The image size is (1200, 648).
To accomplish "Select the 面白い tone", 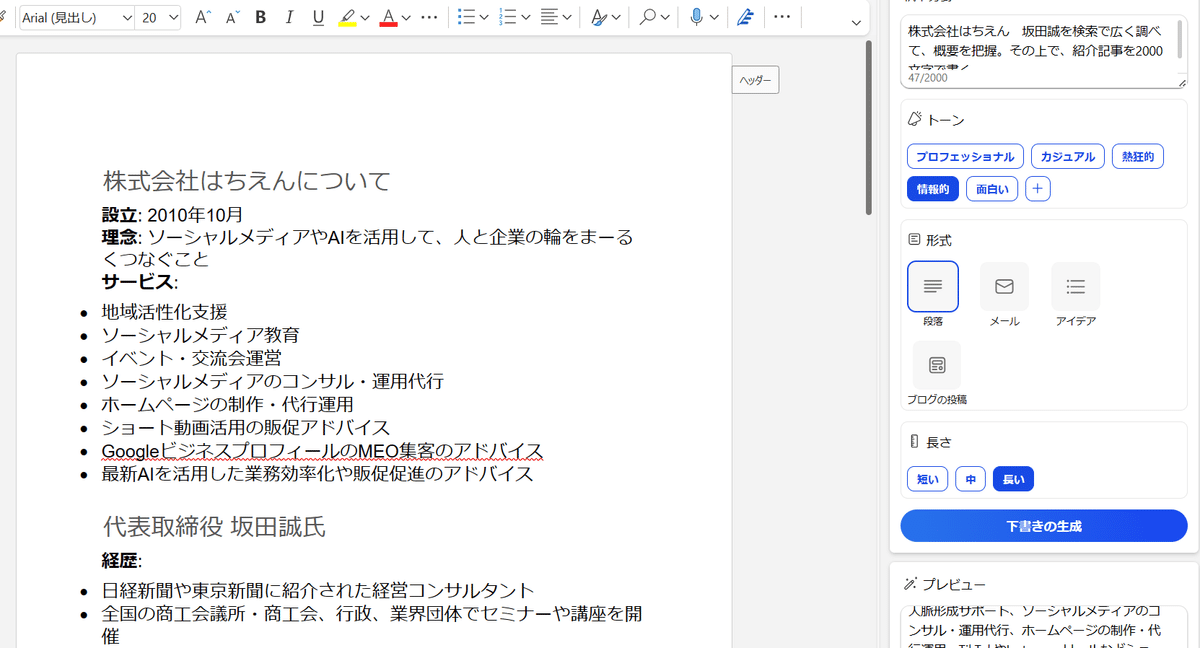I will coord(992,189).
